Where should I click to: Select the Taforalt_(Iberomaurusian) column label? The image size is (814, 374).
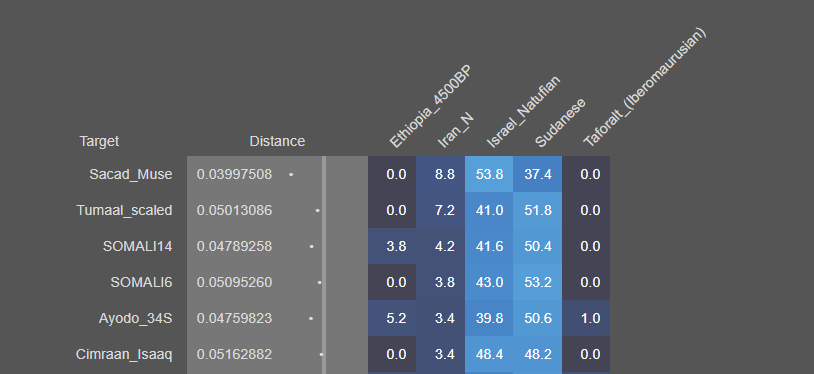click(x=645, y=87)
